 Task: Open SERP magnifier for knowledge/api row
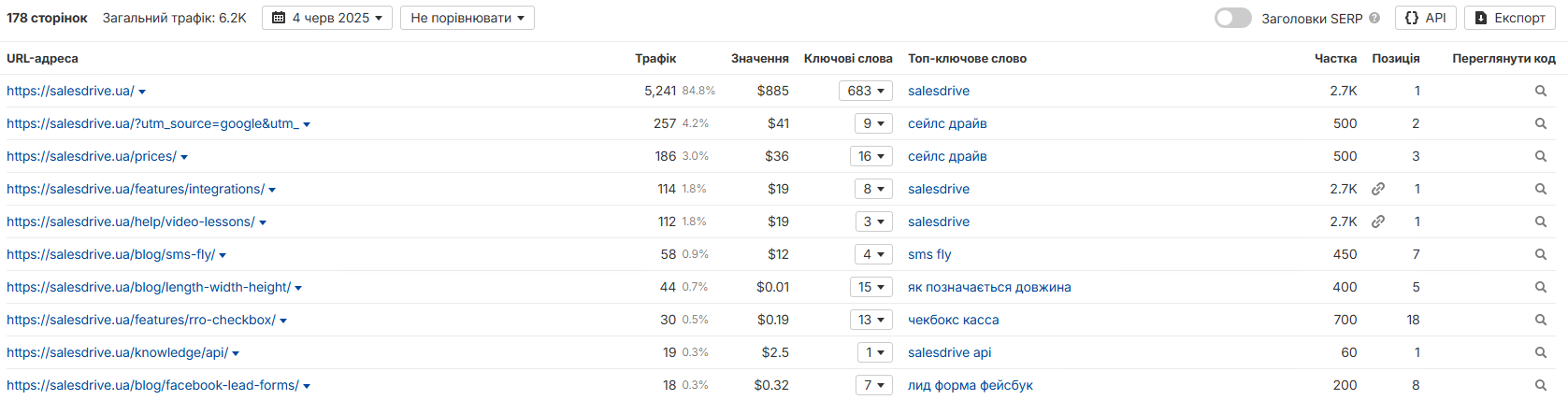point(1540,352)
